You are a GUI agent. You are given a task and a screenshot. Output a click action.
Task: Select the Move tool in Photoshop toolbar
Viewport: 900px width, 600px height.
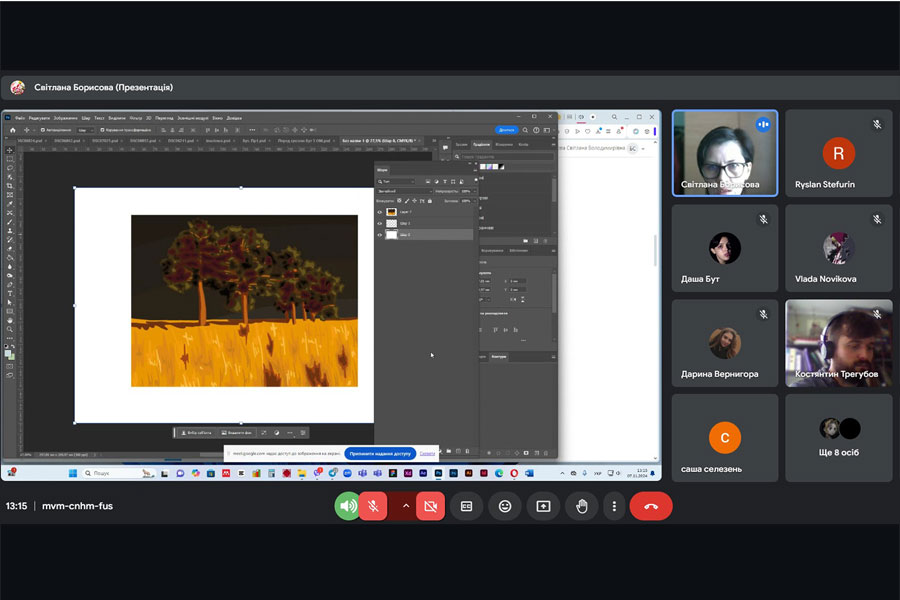coord(10,150)
